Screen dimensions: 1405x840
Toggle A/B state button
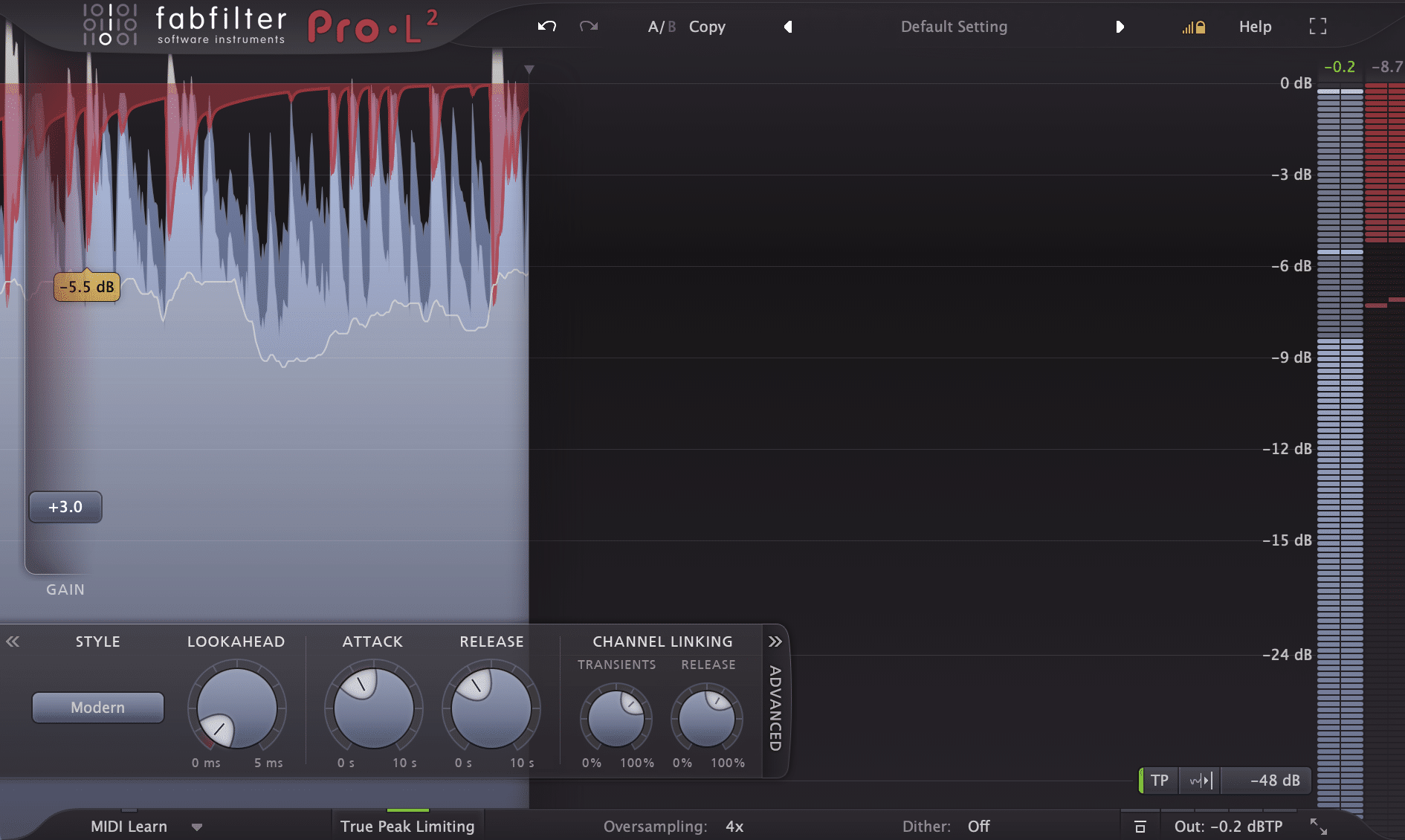click(662, 27)
